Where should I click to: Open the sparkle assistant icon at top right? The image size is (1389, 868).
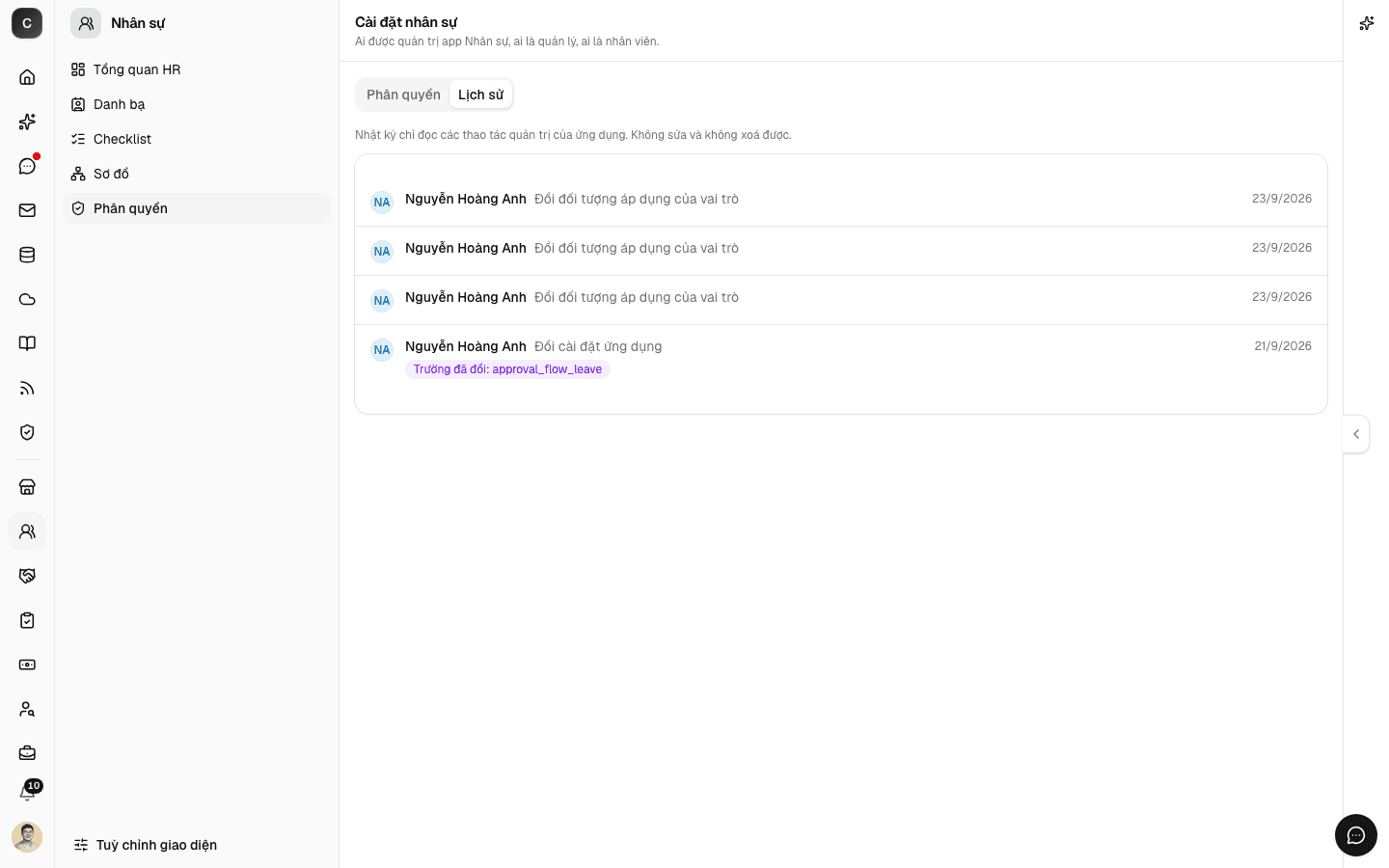click(x=1366, y=23)
